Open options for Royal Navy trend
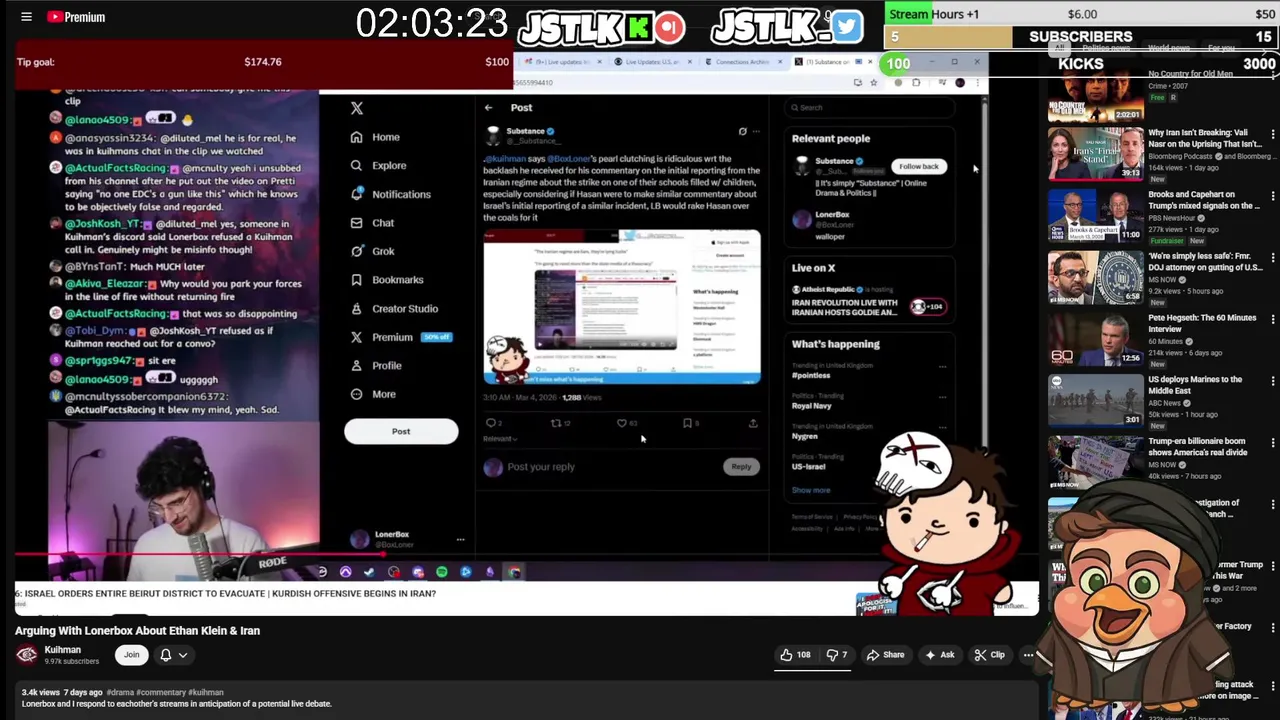 point(942,396)
